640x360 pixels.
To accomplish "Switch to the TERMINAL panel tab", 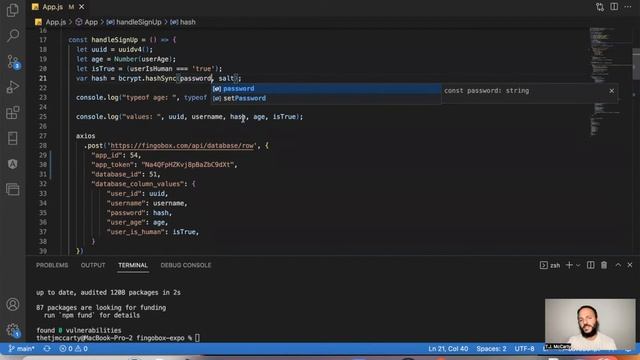I will [x=133, y=265].
